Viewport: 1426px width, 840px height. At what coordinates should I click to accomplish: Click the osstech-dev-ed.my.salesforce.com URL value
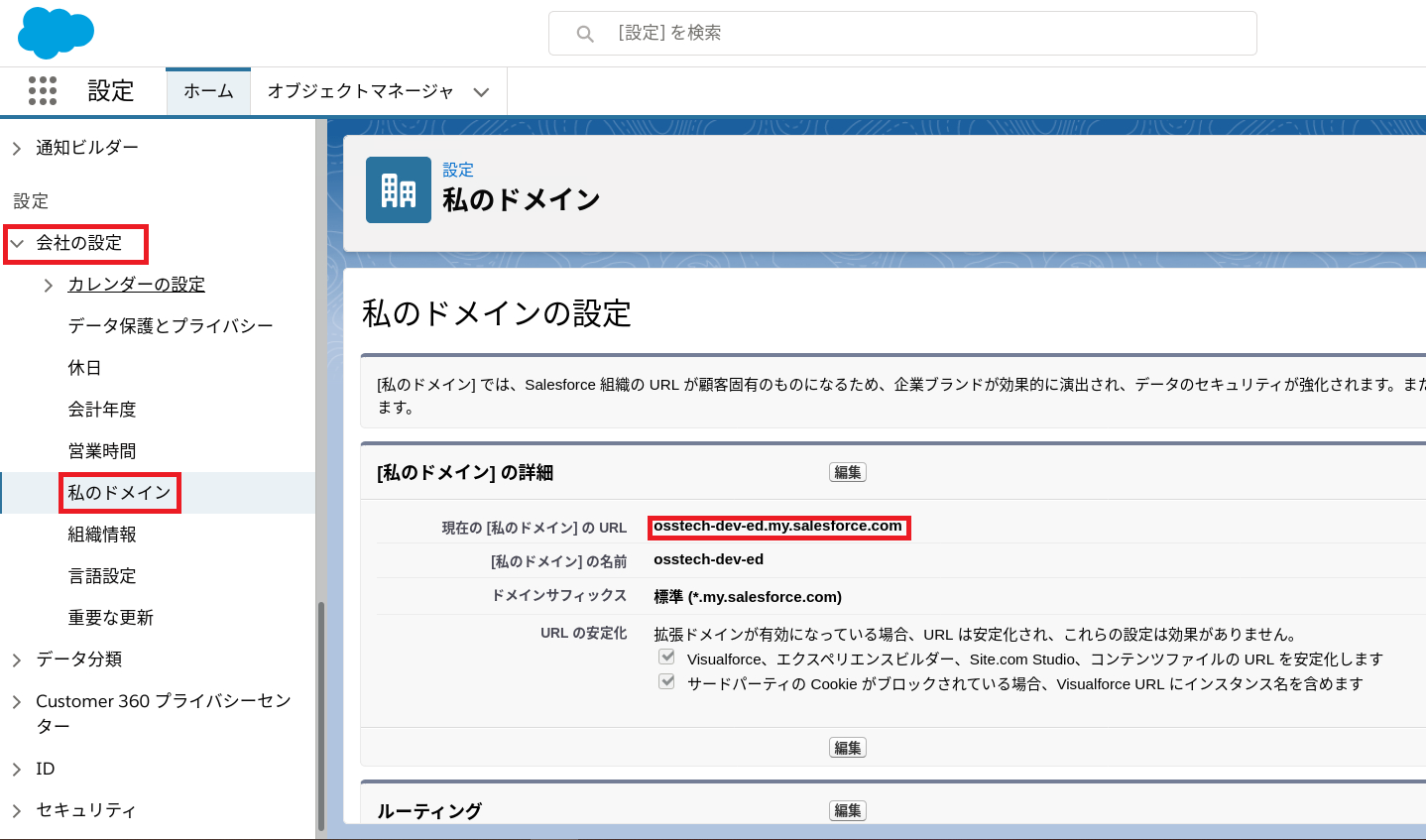(777, 526)
